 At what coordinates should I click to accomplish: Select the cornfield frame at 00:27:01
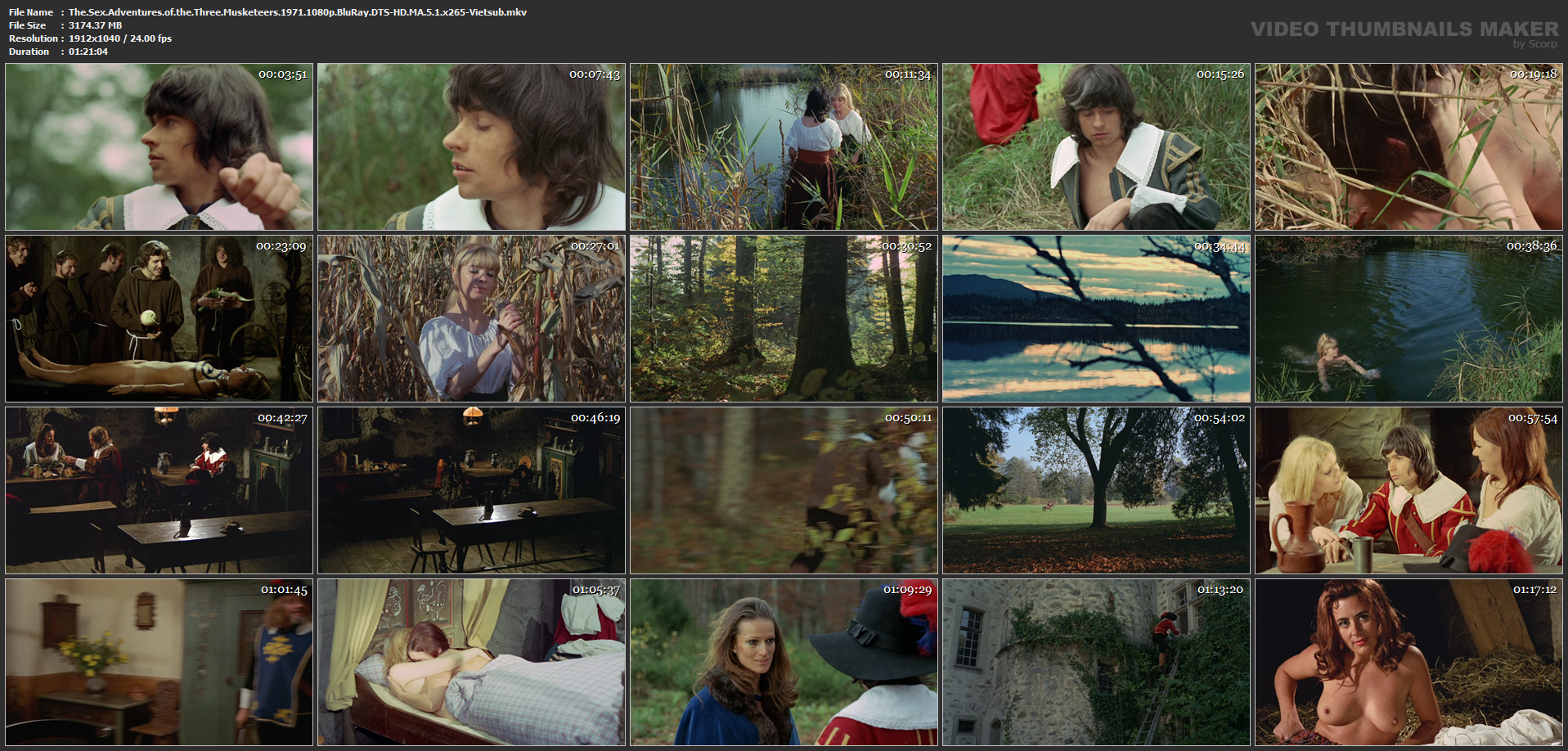[472, 319]
